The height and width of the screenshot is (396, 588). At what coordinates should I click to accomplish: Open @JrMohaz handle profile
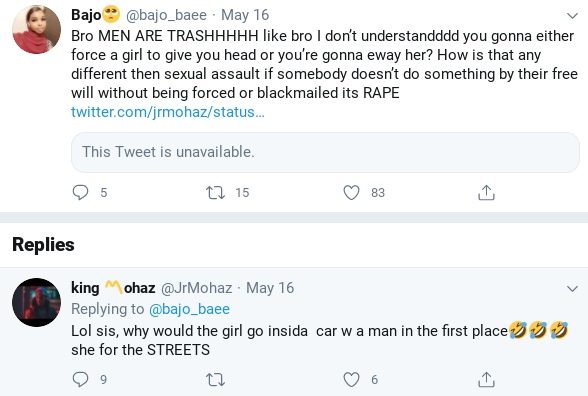point(196,288)
